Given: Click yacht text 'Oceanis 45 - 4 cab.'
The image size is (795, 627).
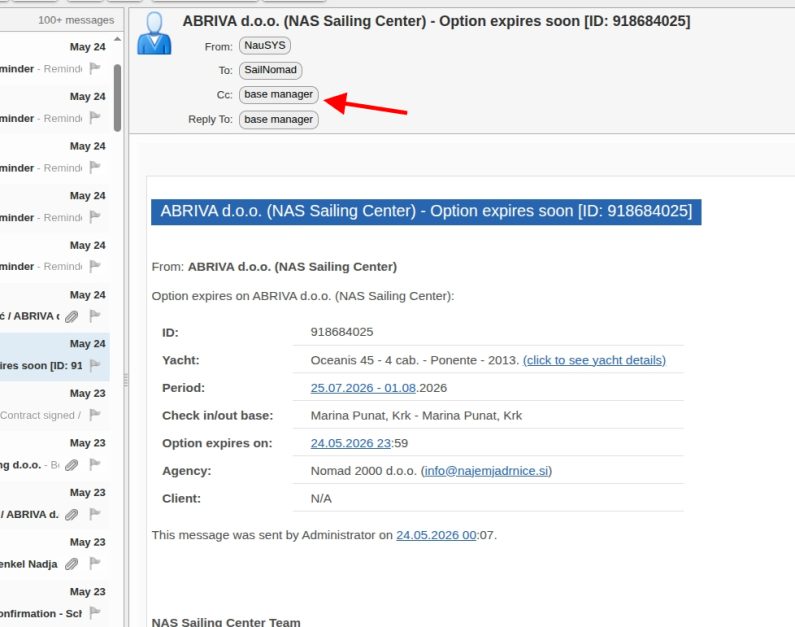Looking at the screenshot, I should point(365,360).
